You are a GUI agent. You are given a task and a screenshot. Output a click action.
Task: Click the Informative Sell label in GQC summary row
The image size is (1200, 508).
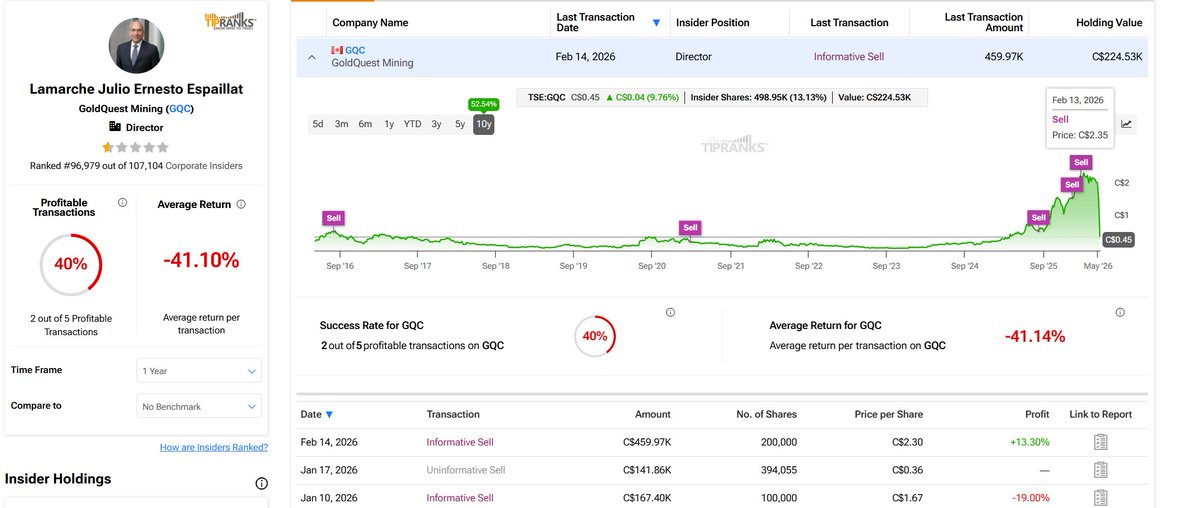[849, 57]
